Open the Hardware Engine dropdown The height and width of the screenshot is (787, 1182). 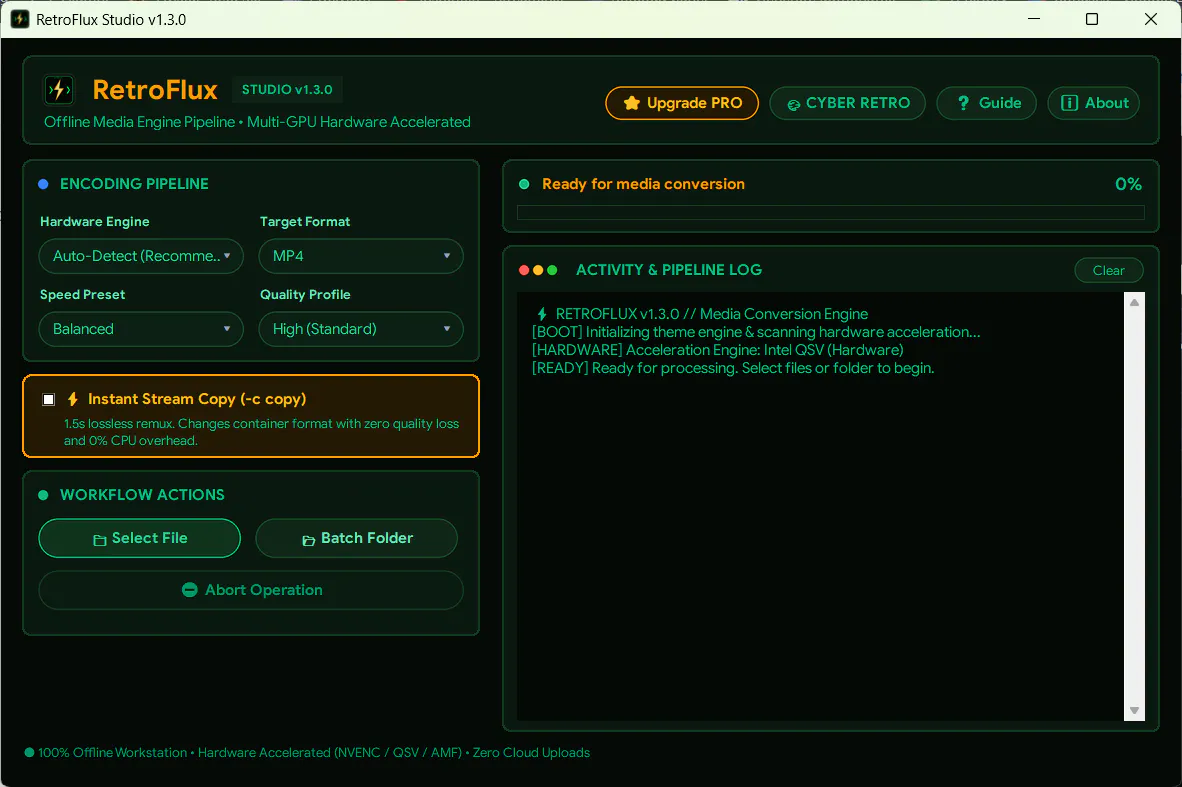pyautogui.click(x=141, y=256)
